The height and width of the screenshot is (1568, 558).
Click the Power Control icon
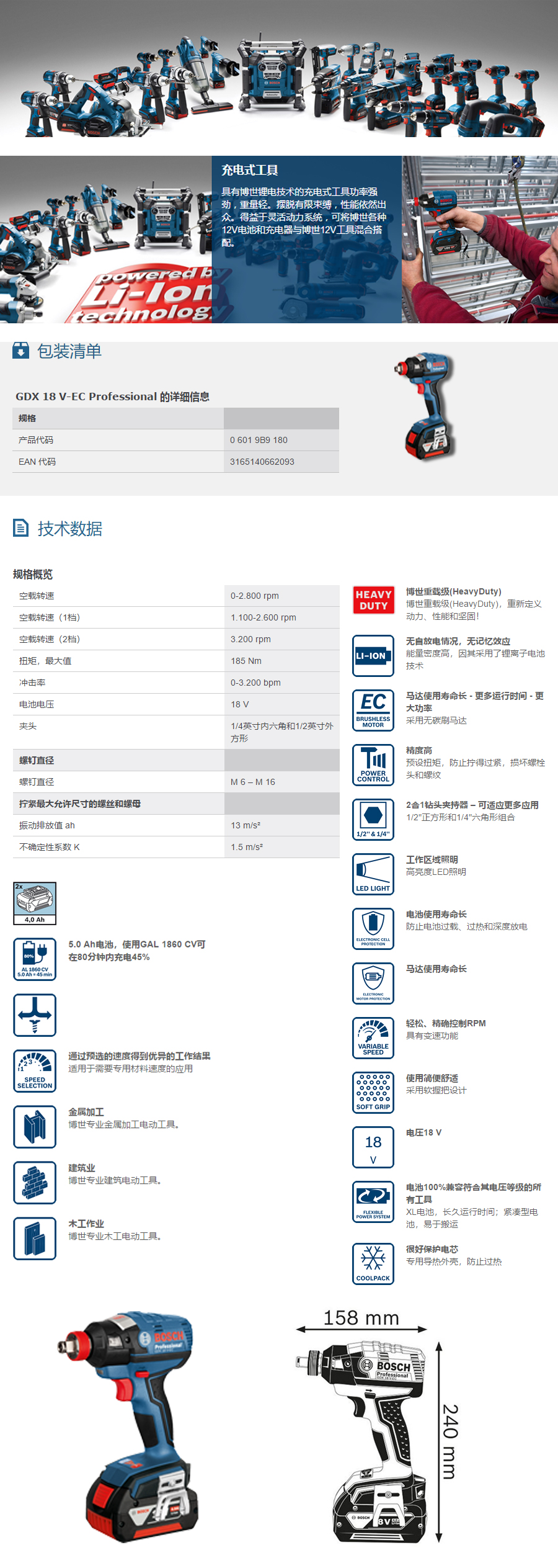point(373,765)
